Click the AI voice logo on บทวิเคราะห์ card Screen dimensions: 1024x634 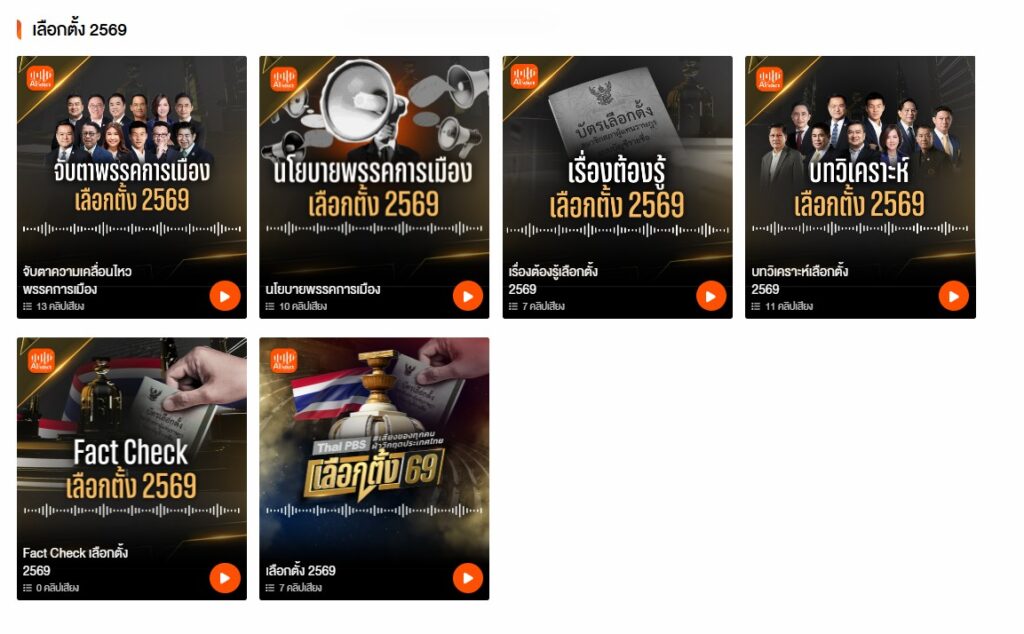769,78
